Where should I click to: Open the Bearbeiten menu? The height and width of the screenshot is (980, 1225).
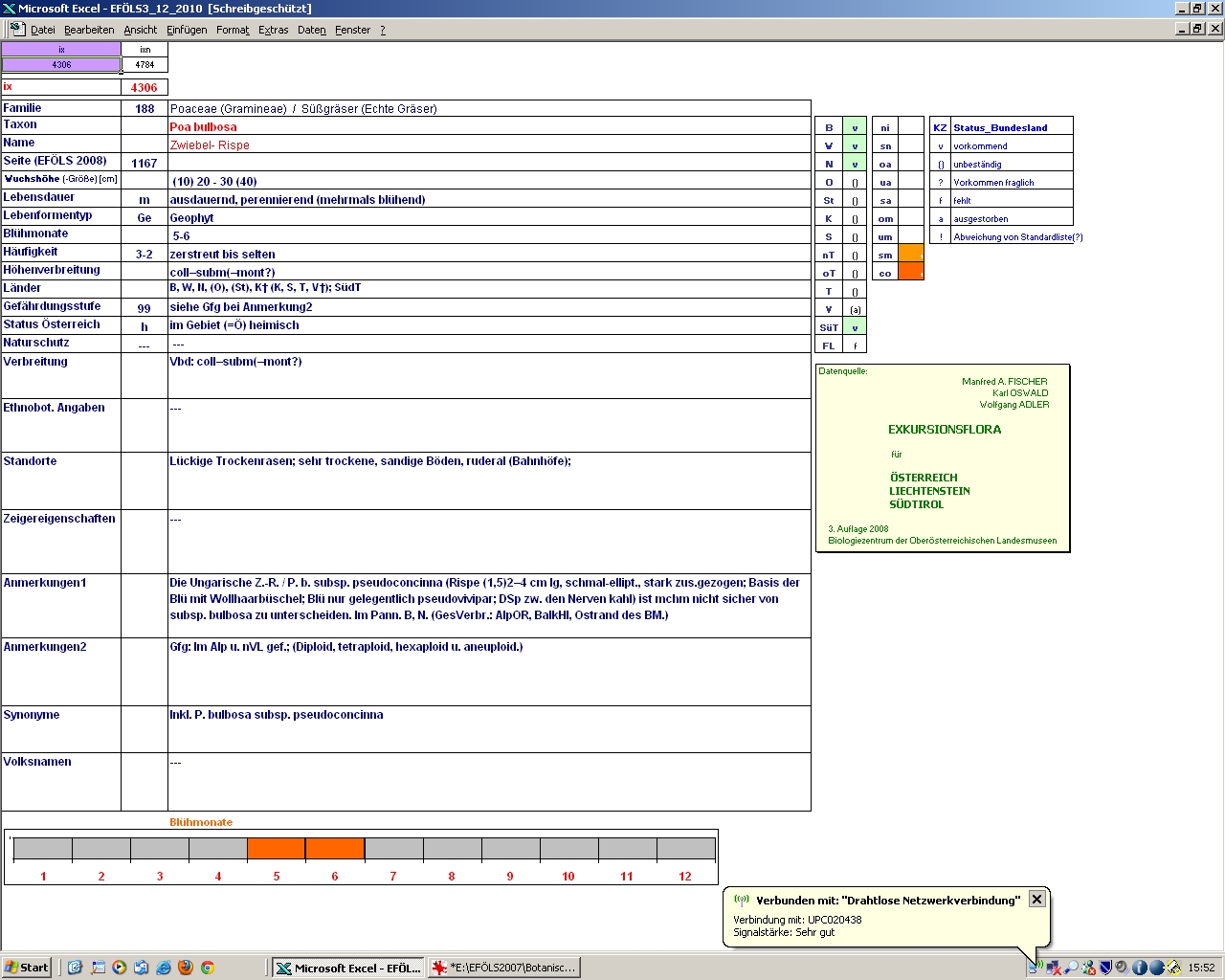tap(89, 30)
